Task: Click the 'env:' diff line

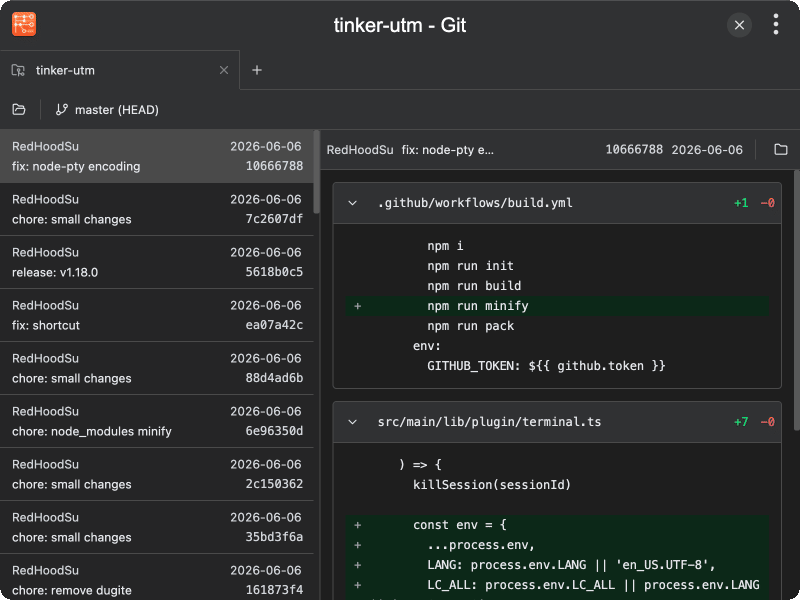Action: point(557,346)
